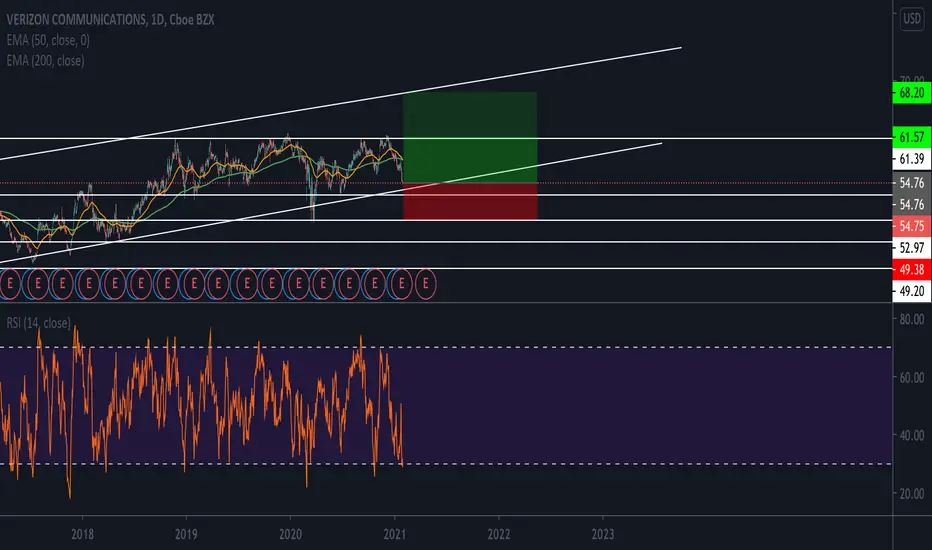Click the white 61.39 price label
Image resolution: width=932 pixels, height=550 pixels.
[912, 159]
